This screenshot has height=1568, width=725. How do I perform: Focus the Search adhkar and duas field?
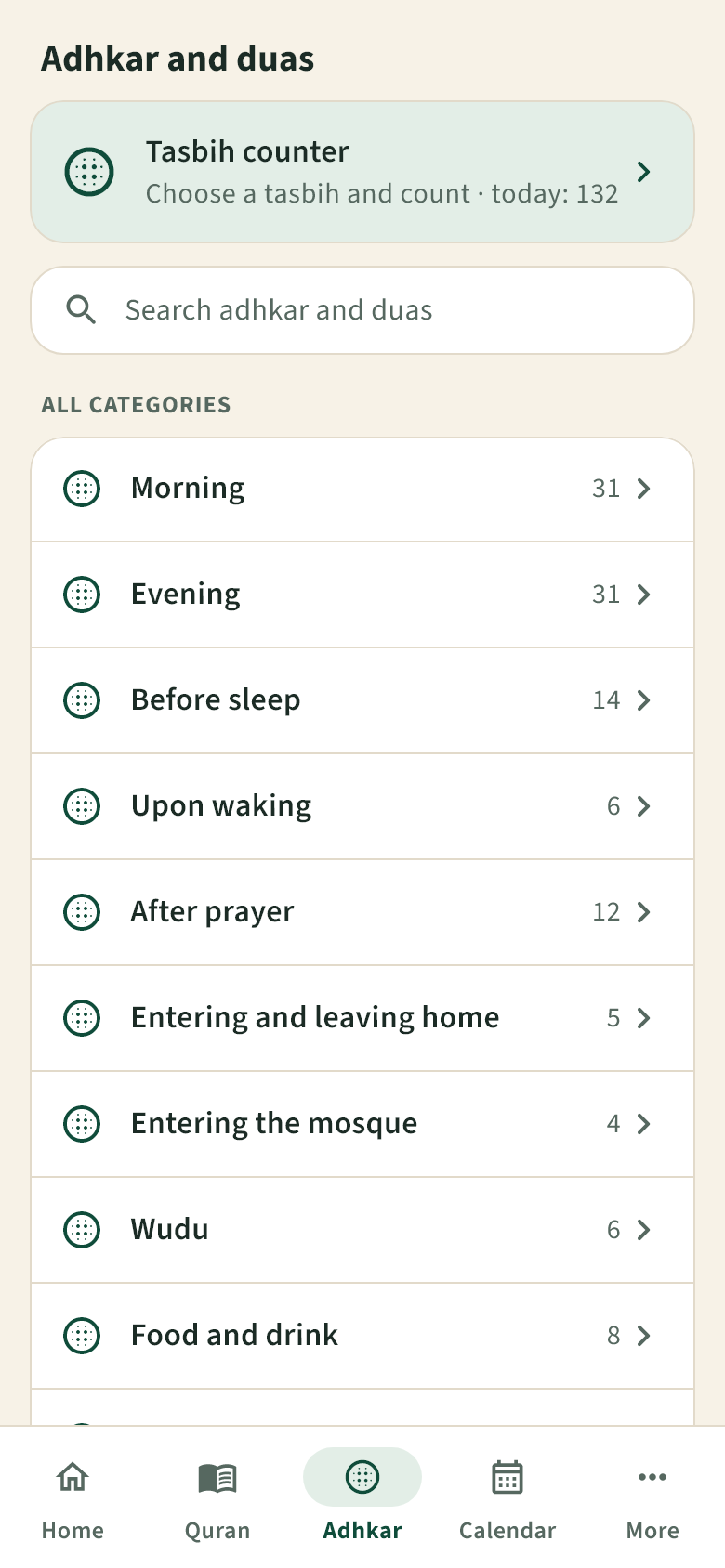click(362, 310)
